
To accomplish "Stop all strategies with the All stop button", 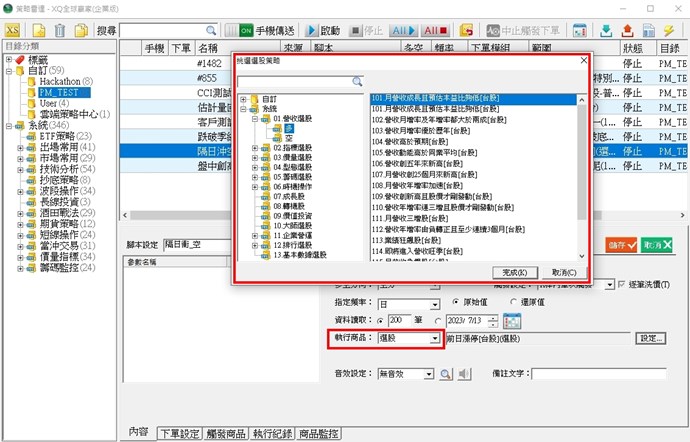I will 435,30.
